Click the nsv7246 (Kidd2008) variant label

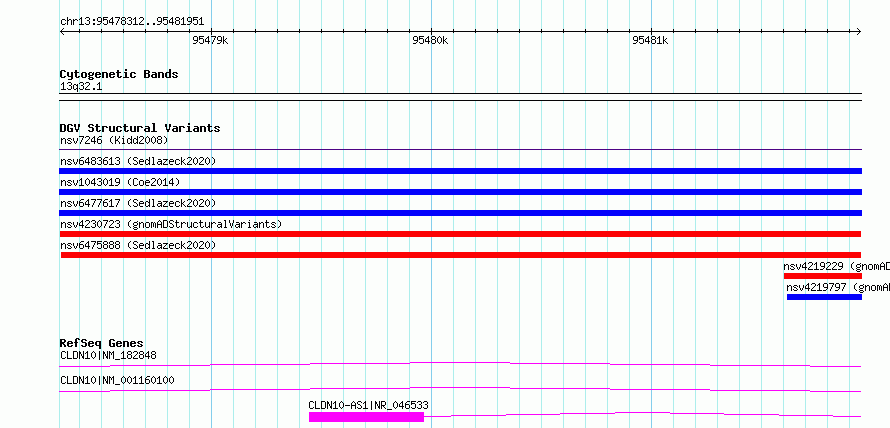click(x=114, y=140)
